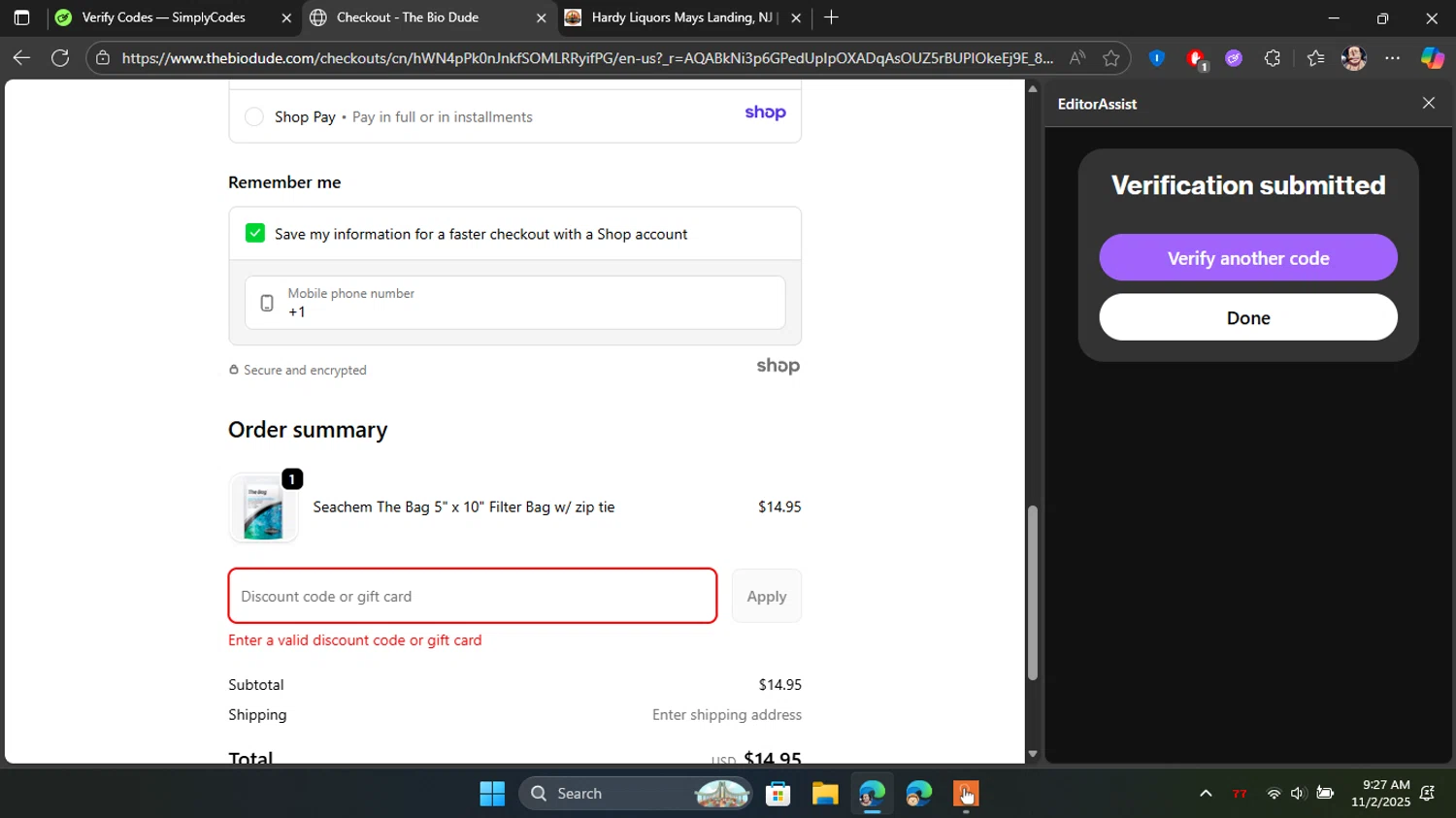Image resolution: width=1456 pixels, height=818 pixels.
Task: Click the Subtotal label
Action: 256,685
